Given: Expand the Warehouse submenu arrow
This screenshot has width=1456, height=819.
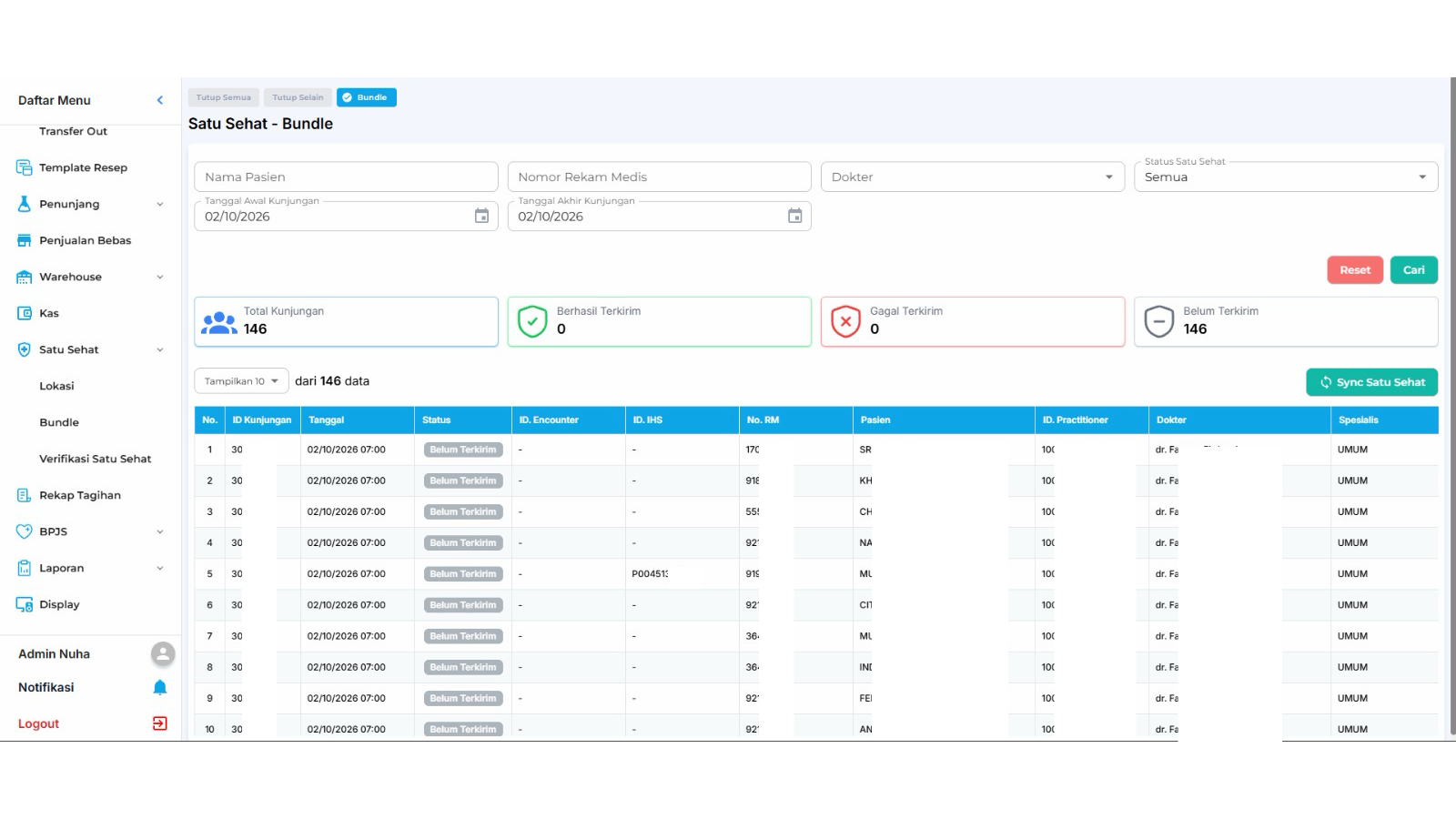Looking at the screenshot, I should click(x=160, y=277).
